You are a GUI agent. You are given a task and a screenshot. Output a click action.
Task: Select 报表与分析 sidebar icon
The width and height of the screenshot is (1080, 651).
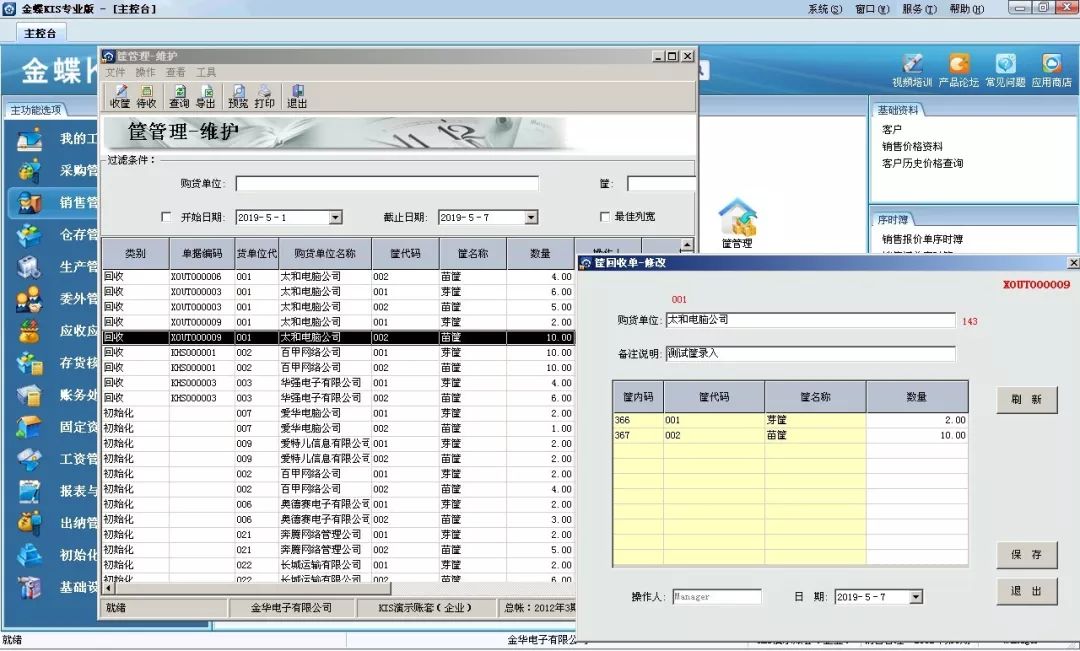[x=30, y=491]
